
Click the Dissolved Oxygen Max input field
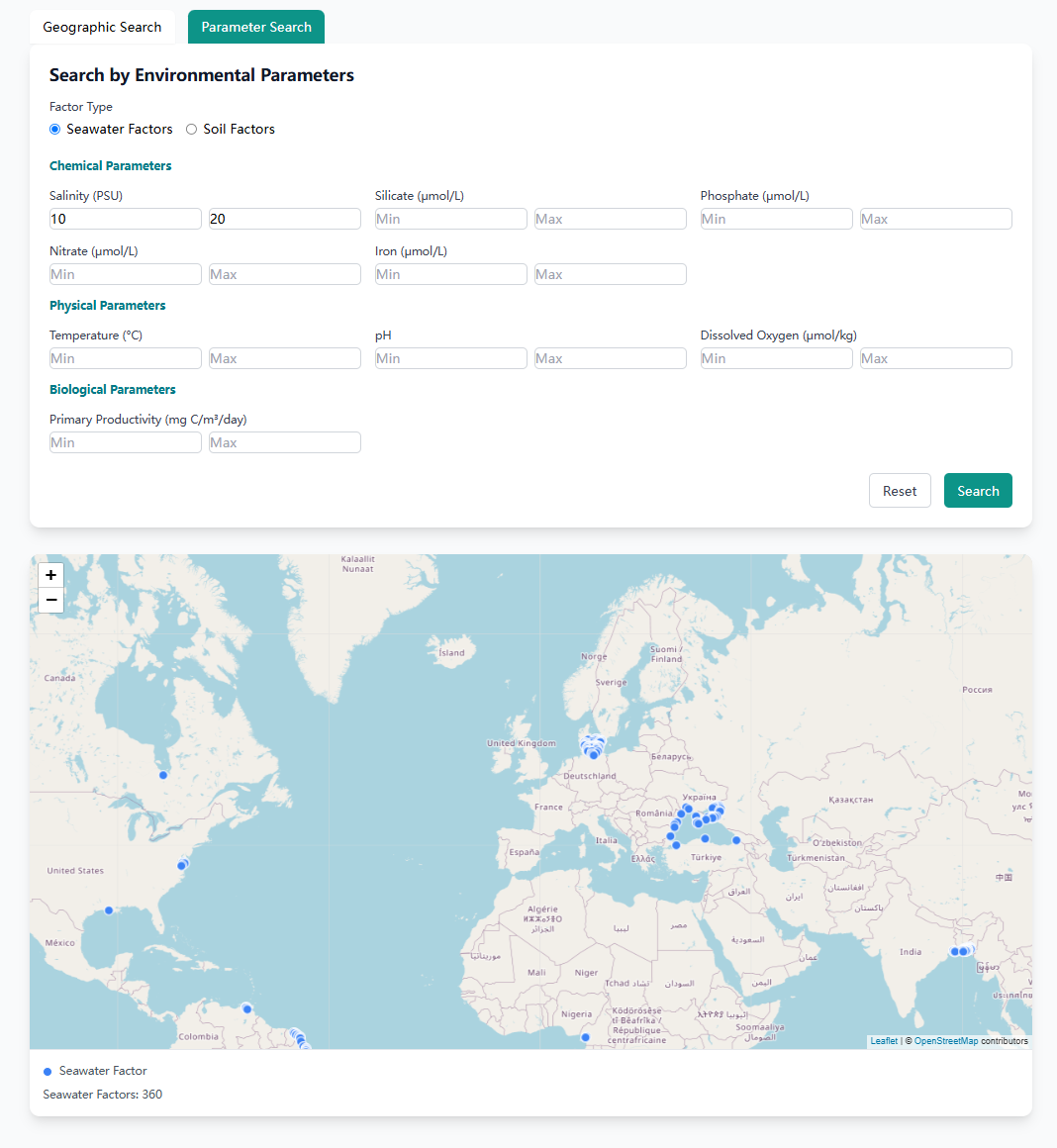(x=936, y=358)
